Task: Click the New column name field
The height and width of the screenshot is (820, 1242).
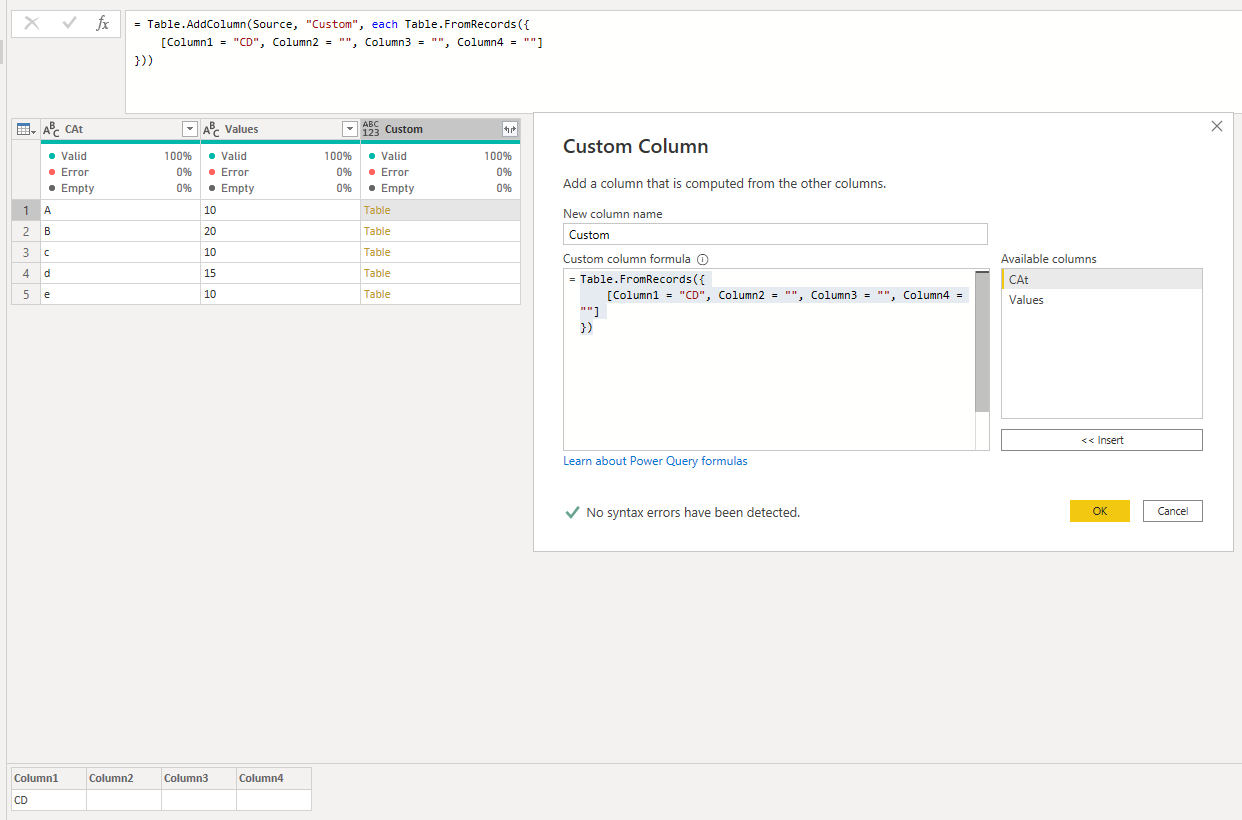Action: tap(775, 234)
